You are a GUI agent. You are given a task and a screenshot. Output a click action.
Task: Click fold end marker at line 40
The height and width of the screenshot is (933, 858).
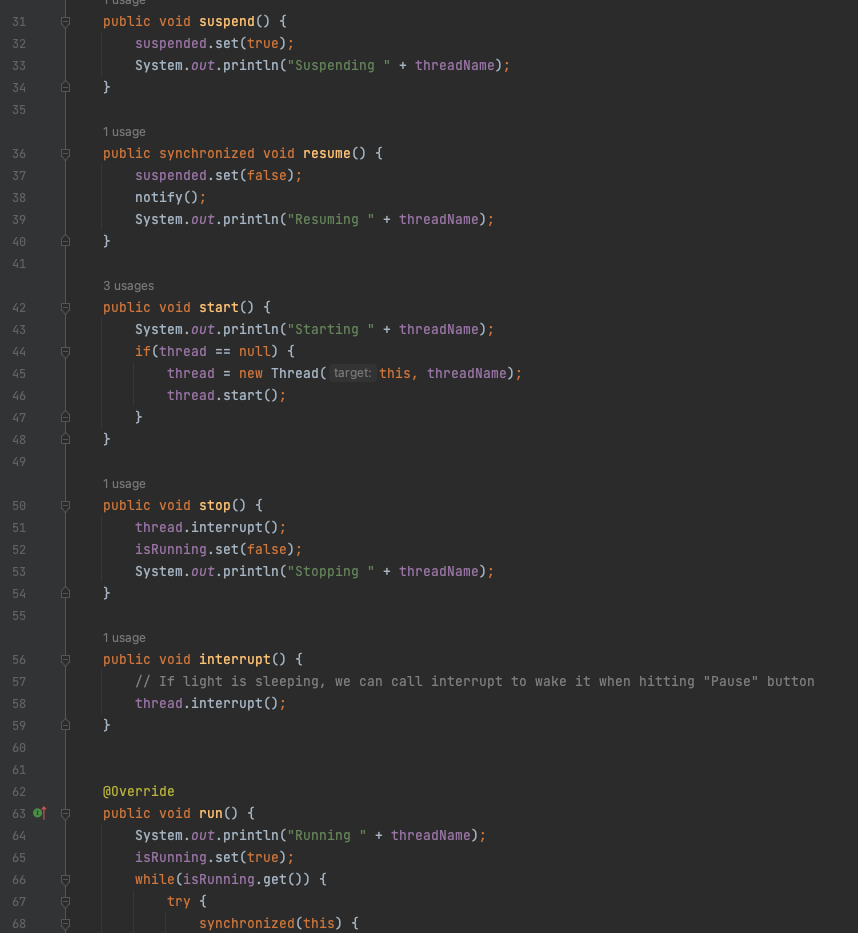65,242
